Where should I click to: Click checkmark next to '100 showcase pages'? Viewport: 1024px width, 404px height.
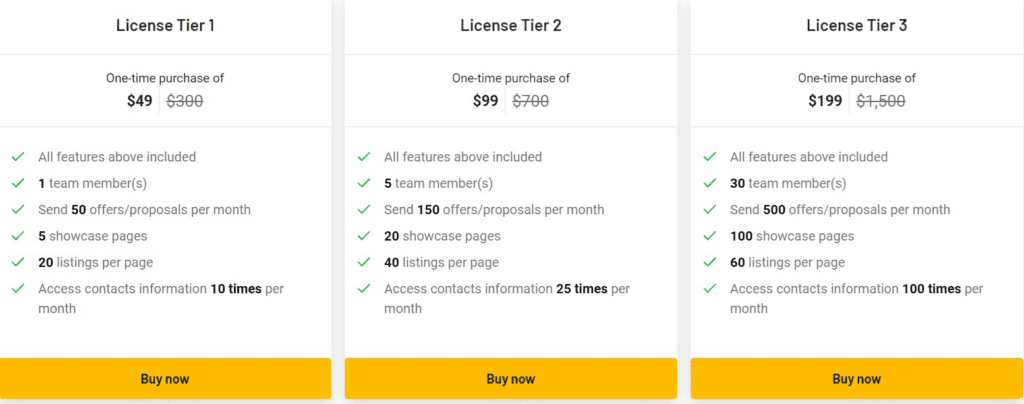[710, 236]
